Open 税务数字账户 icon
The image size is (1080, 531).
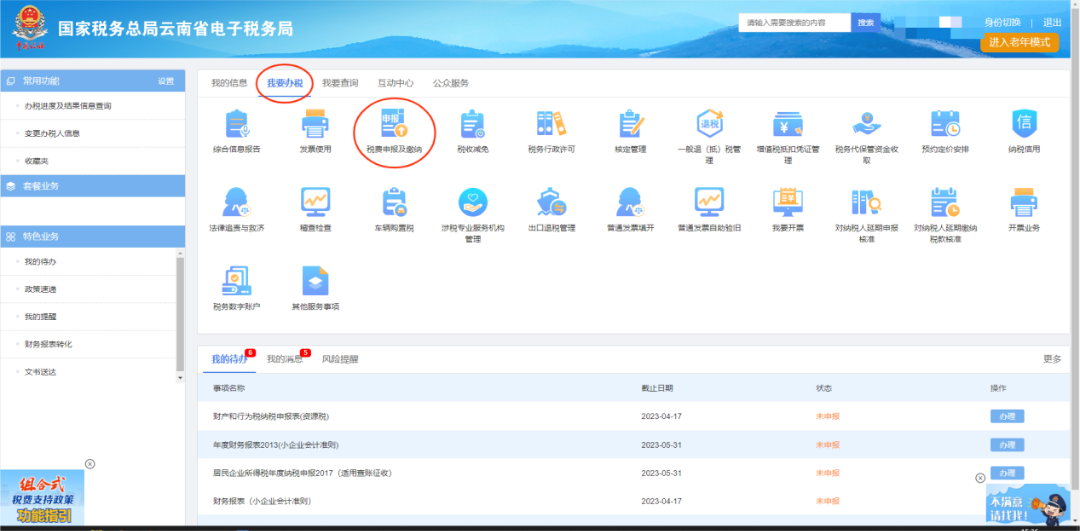pyautogui.click(x=237, y=280)
